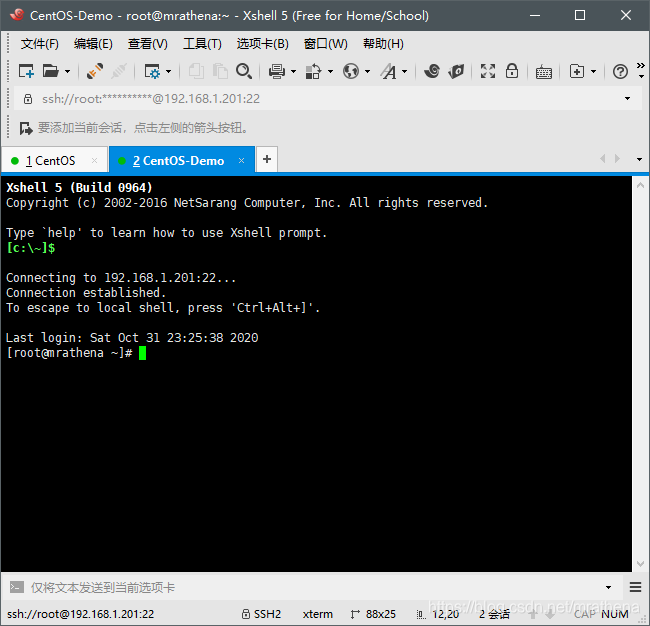Click the Font icon
This screenshot has height=626, width=650.
pyautogui.click(x=388, y=71)
